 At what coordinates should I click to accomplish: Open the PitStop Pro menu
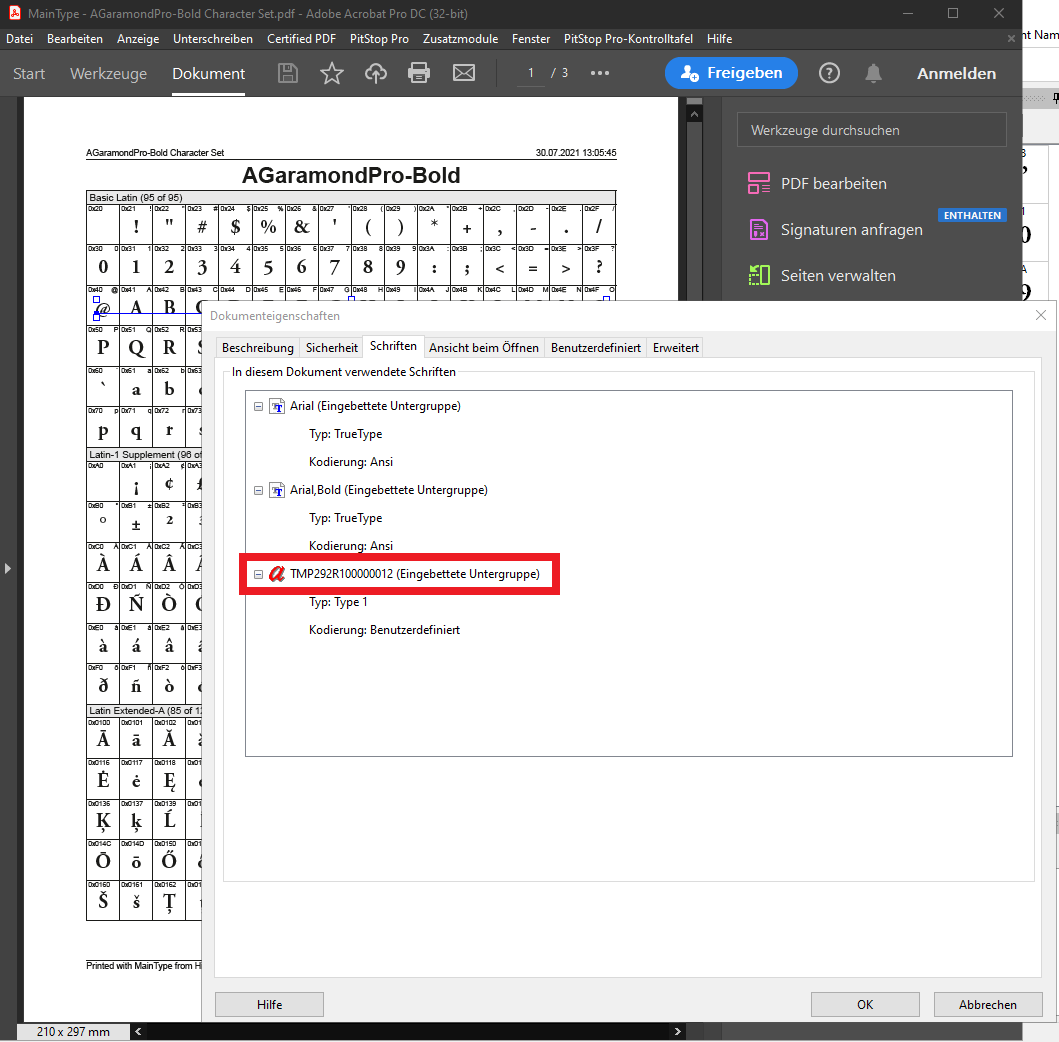(379, 39)
